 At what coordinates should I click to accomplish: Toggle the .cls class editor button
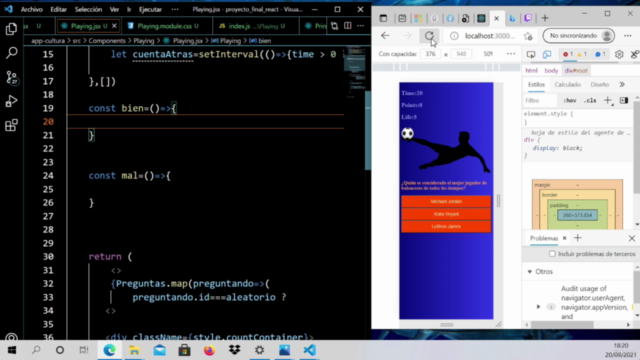590,100
